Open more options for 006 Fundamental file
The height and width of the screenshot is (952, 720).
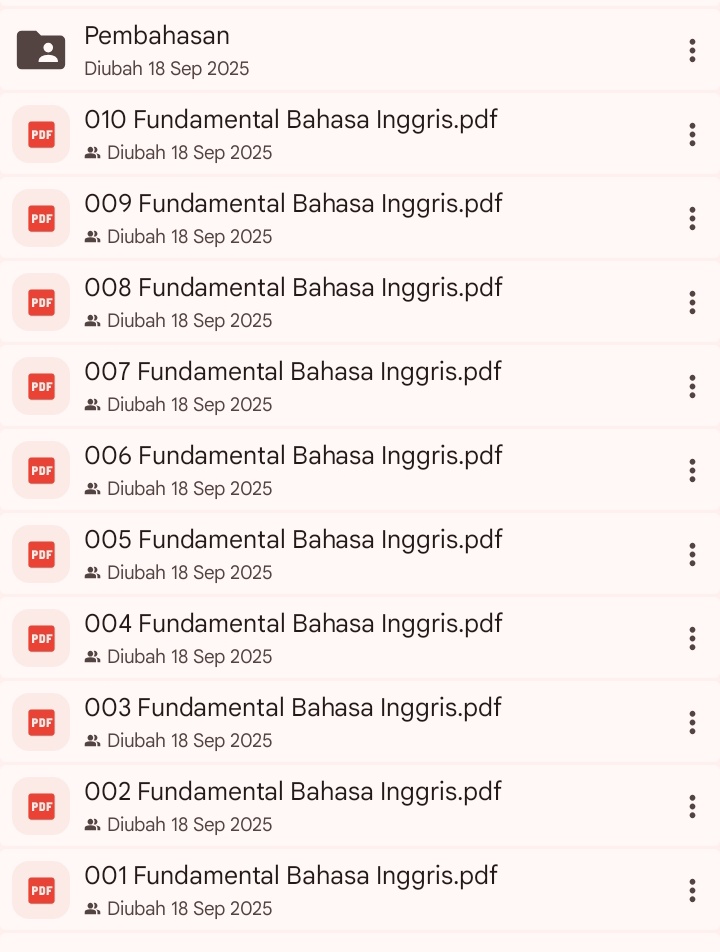(692, 471)
